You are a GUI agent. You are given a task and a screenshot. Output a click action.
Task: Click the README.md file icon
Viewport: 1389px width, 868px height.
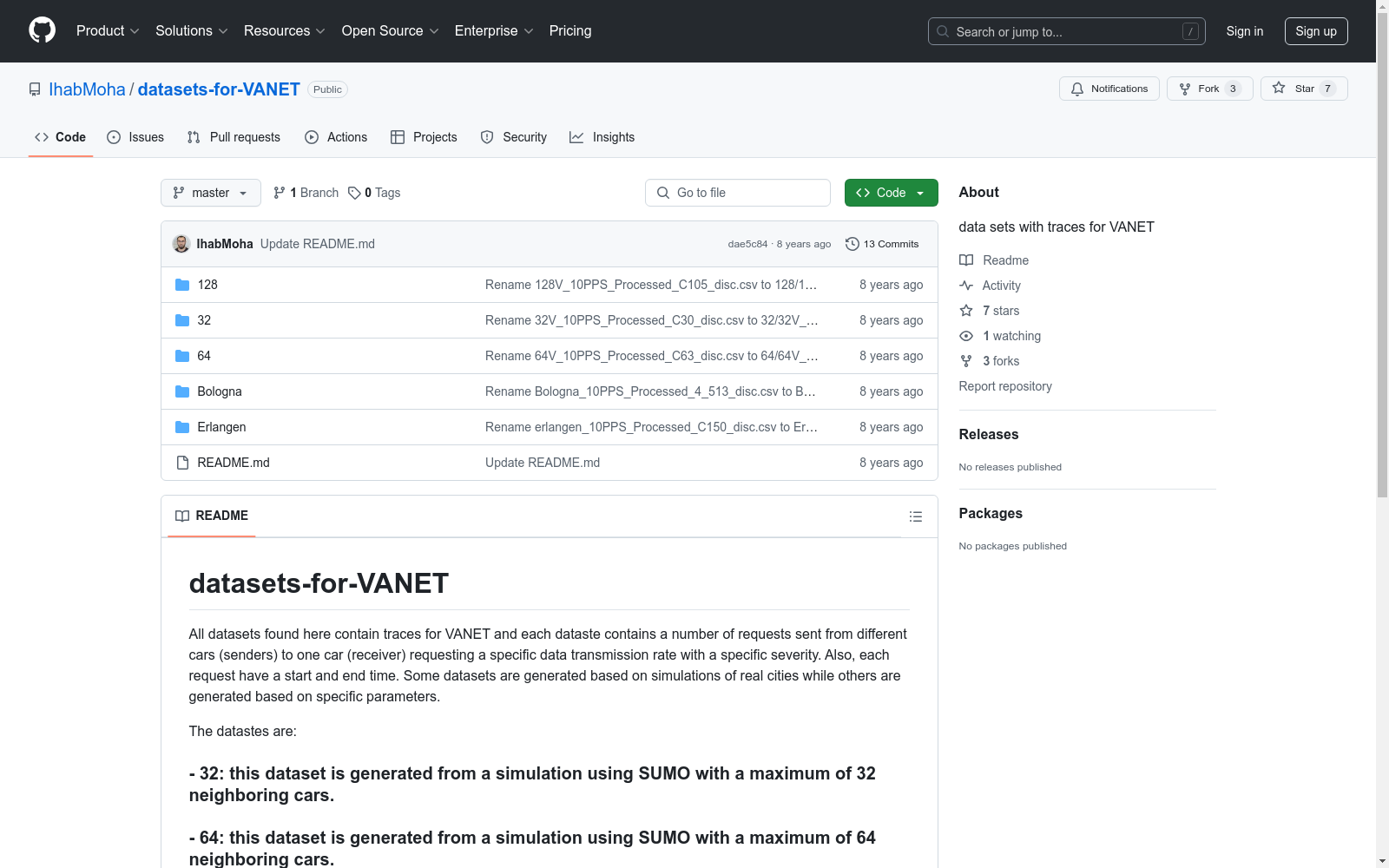[181, 463]
